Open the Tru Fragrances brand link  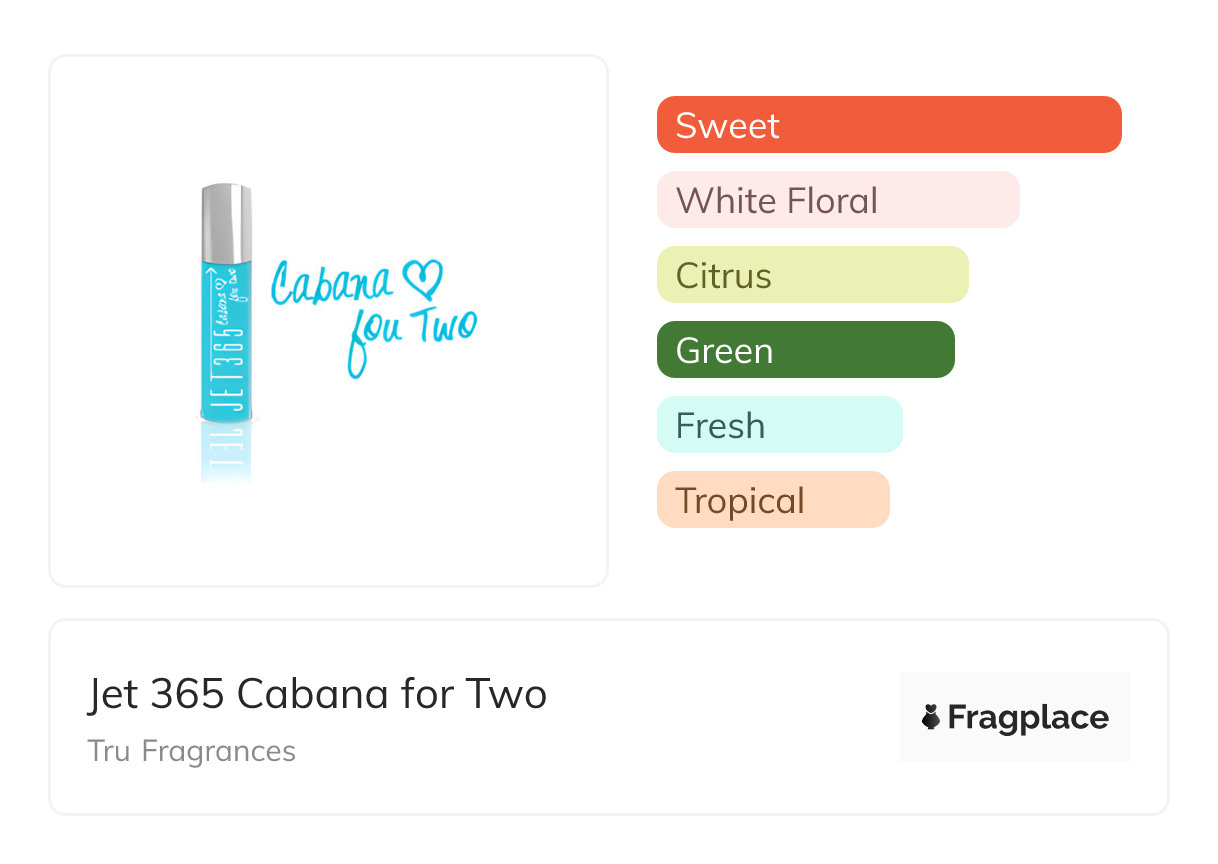click(x=191, y=751)
